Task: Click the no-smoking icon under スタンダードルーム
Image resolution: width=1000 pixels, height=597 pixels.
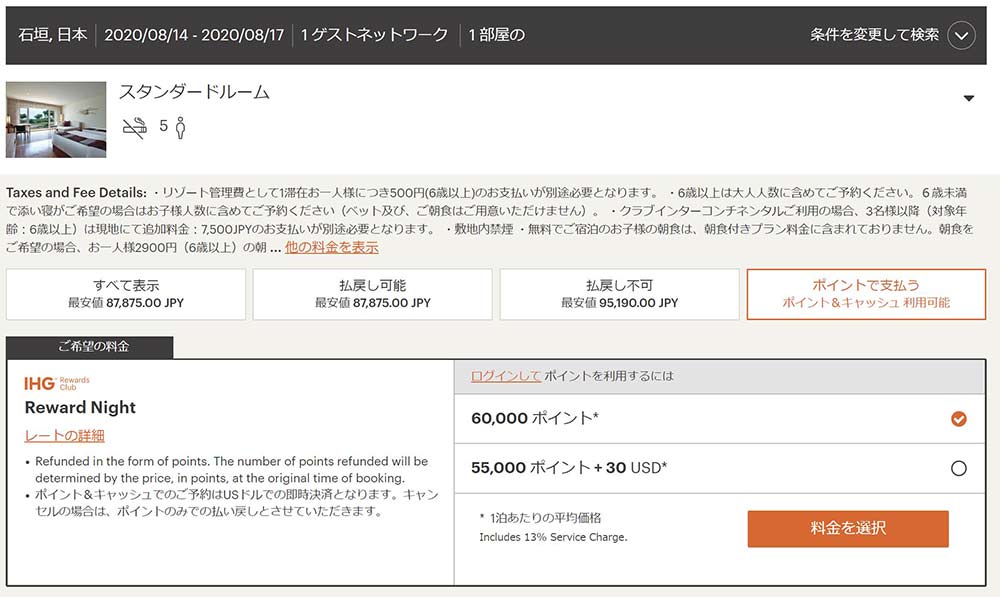Action: tap(135, 128)
